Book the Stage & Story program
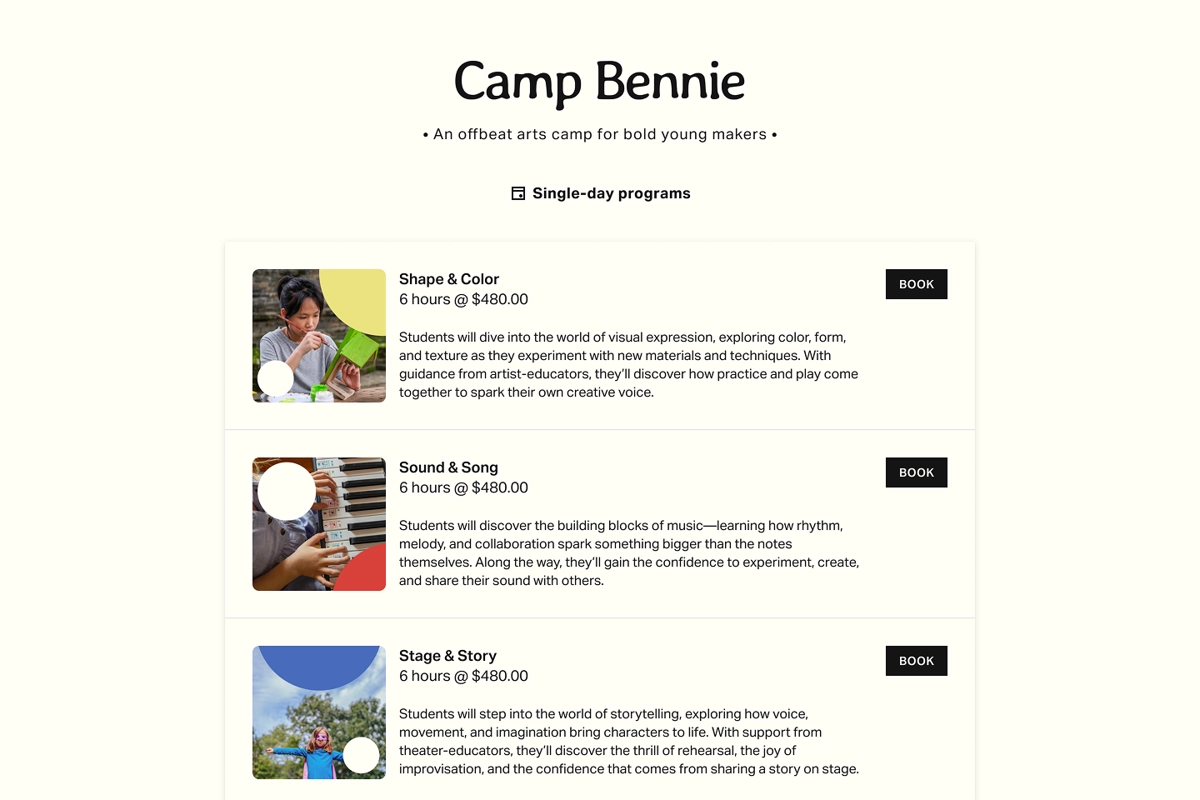Image resolution: width=1200 pixels, height=800 pixels. pos(916,661)
